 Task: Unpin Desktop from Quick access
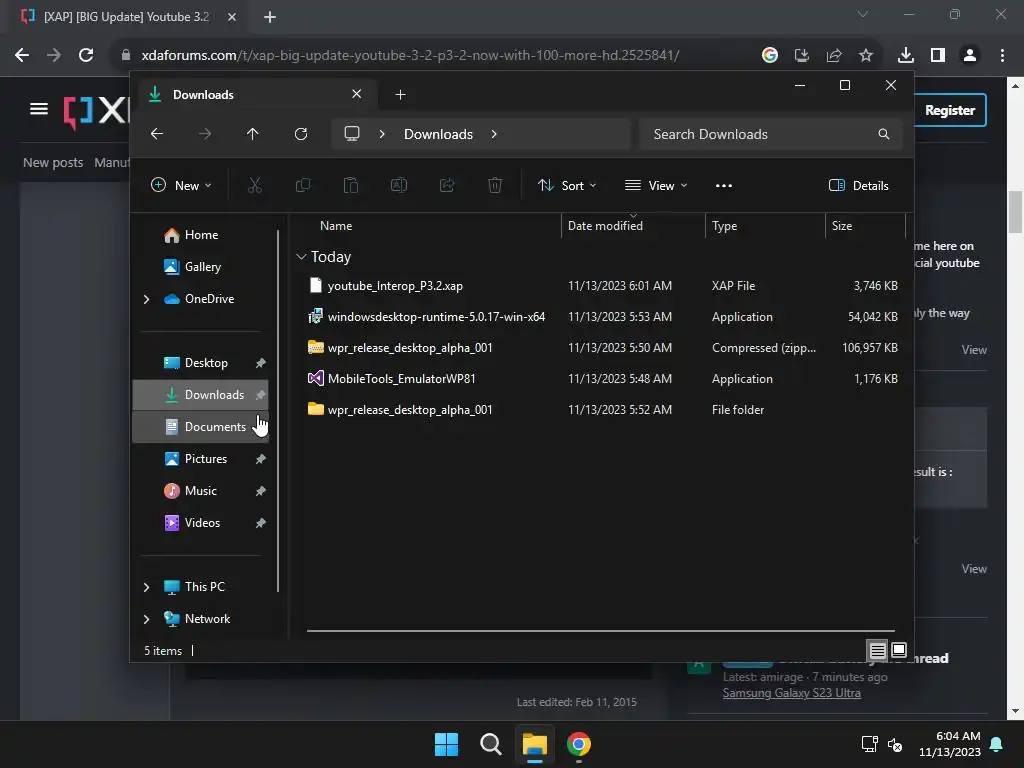pos(261,363)
